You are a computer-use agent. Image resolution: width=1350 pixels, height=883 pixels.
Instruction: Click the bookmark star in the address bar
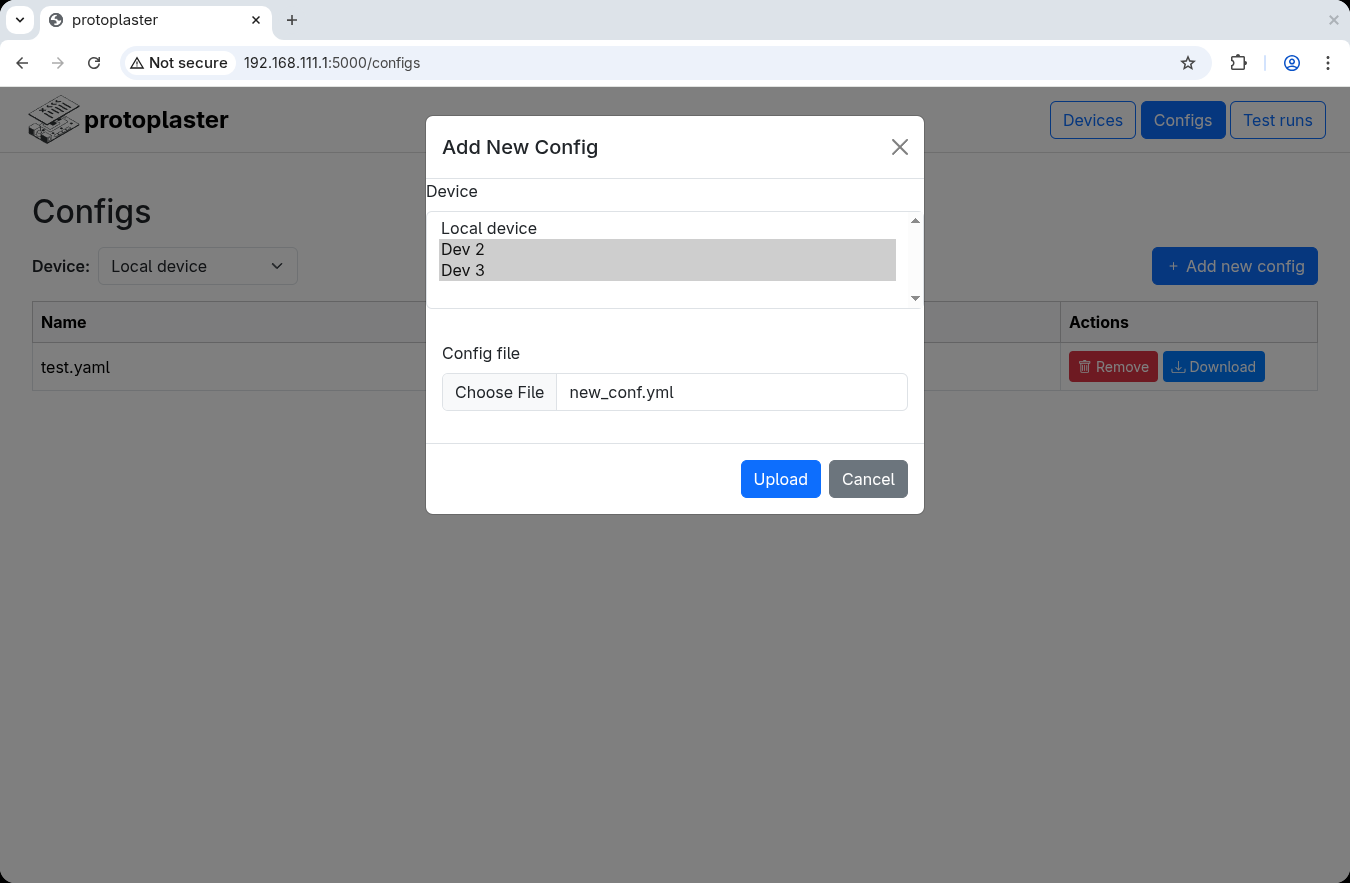(x=1188, y=62)
